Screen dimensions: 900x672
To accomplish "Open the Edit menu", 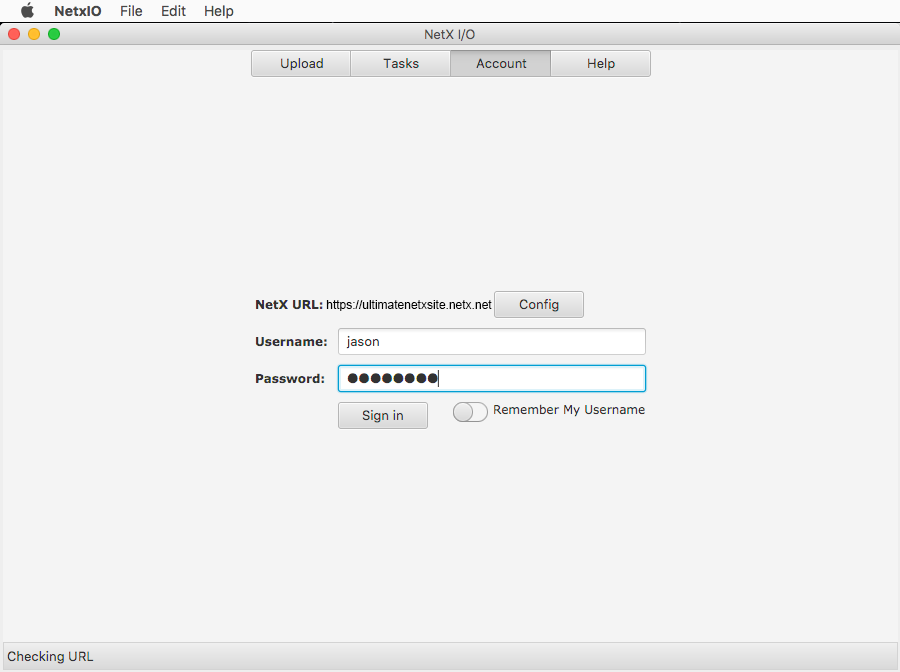I will coord(173,11).
